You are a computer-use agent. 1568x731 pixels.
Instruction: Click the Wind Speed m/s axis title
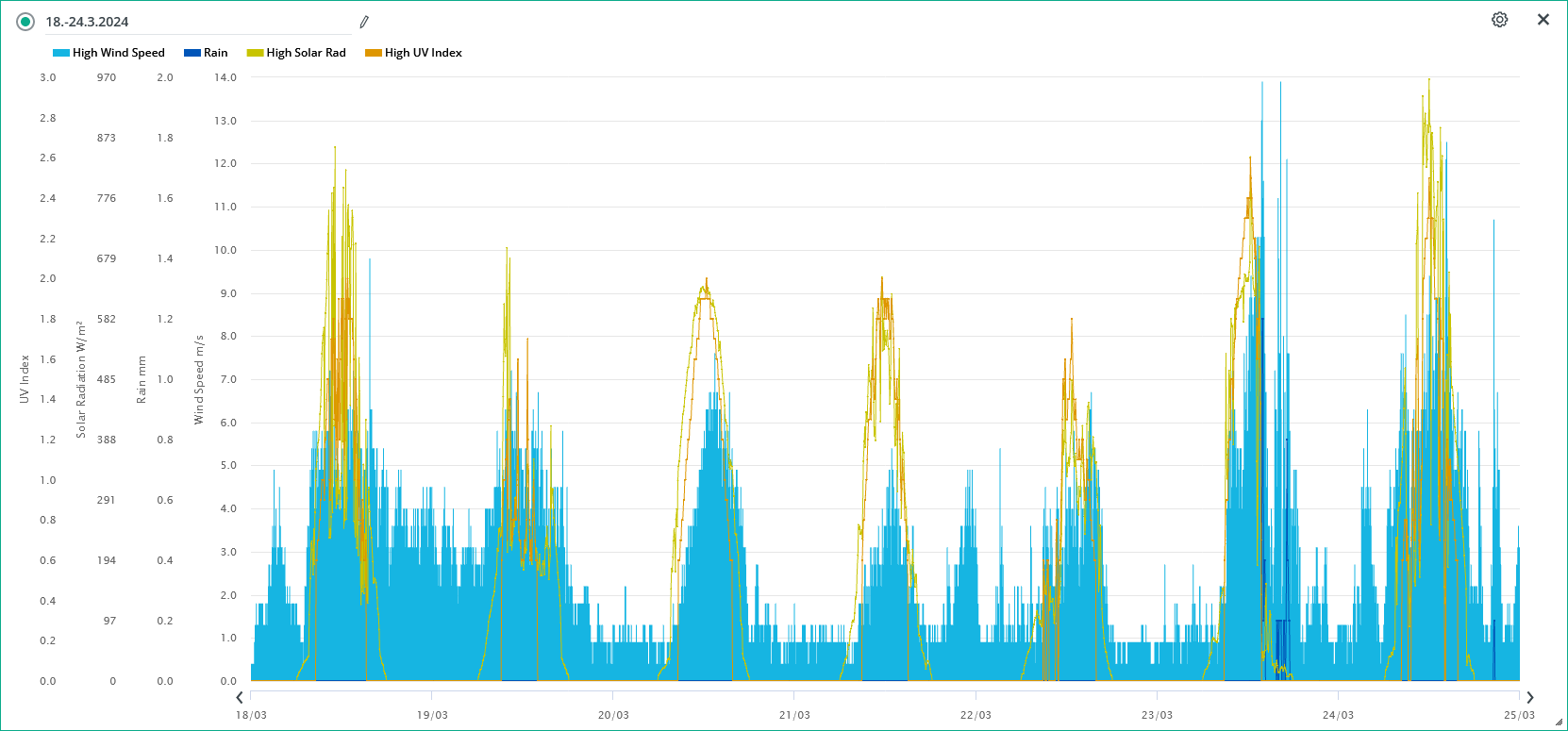coord(199,379)
